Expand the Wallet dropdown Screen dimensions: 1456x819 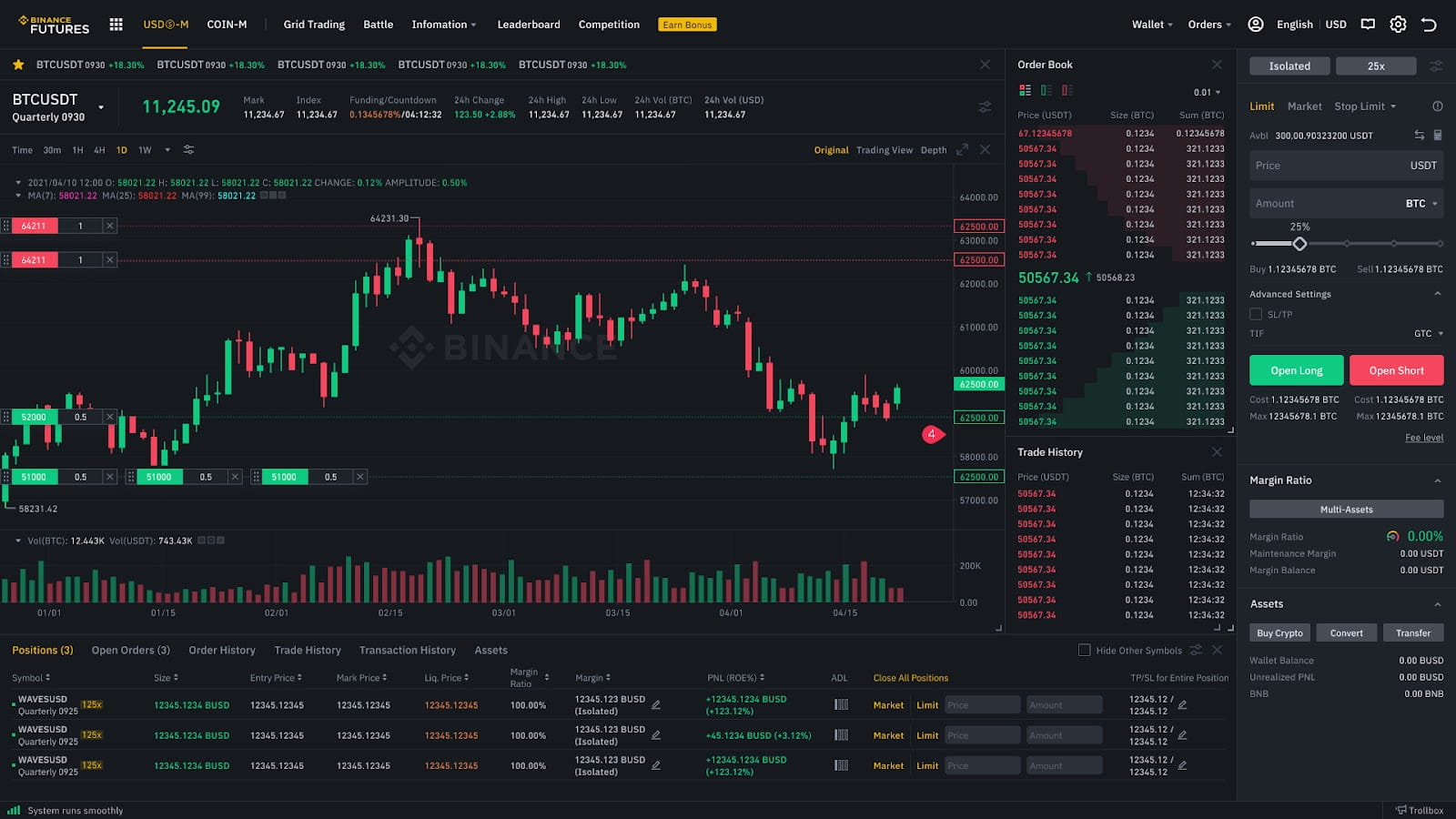click(1150, 25)
